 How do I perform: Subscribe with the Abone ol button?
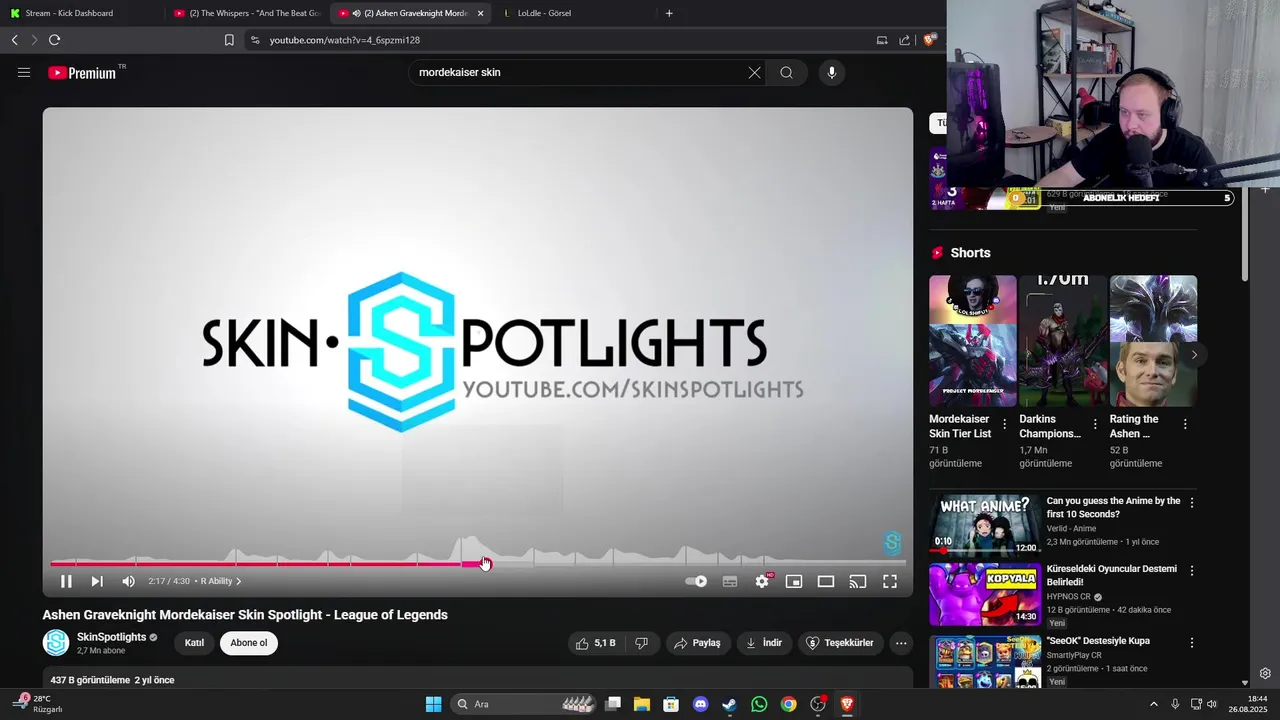(249, 643)
